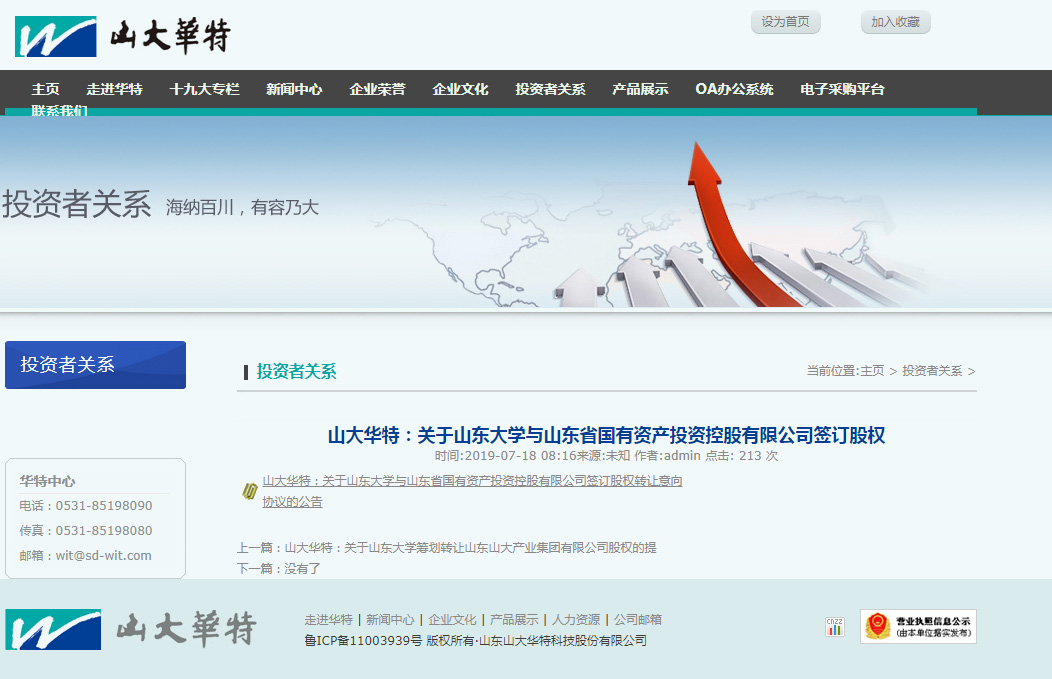Open the 走进华特 menu item
Viewport: 1052px width, 679px height.
tap(115, 89)
